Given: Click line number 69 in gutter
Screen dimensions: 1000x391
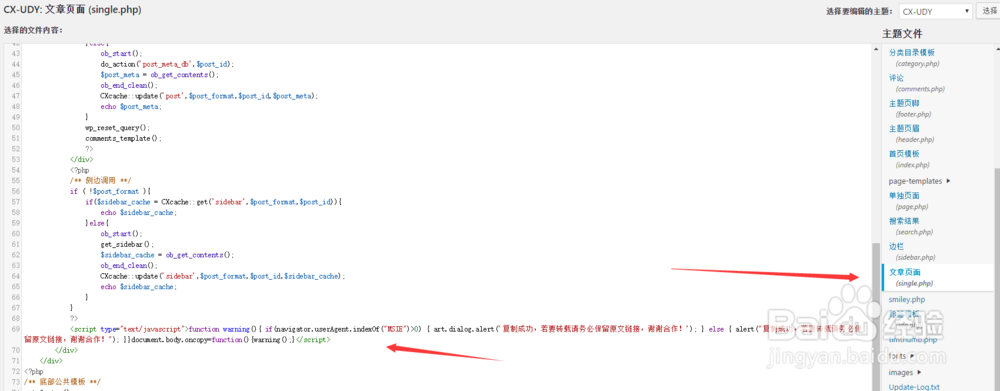Looking at the screenshot, I should pos(17,329).
